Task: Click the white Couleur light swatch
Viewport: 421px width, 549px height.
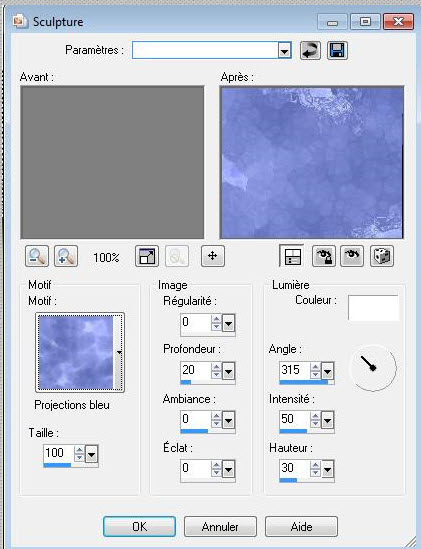Action: 373,307
